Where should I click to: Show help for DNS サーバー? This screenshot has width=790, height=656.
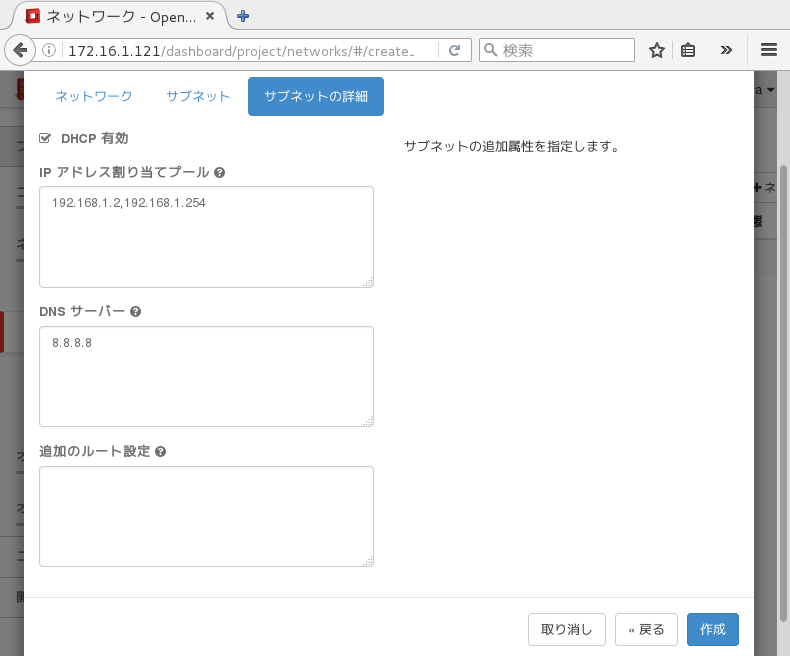(136, 312)
